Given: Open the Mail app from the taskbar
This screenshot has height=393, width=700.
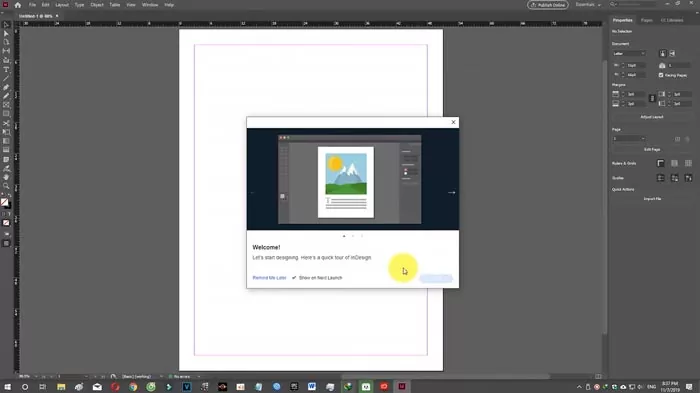Looking at the screenshot, I should click(x=97, y=387).
